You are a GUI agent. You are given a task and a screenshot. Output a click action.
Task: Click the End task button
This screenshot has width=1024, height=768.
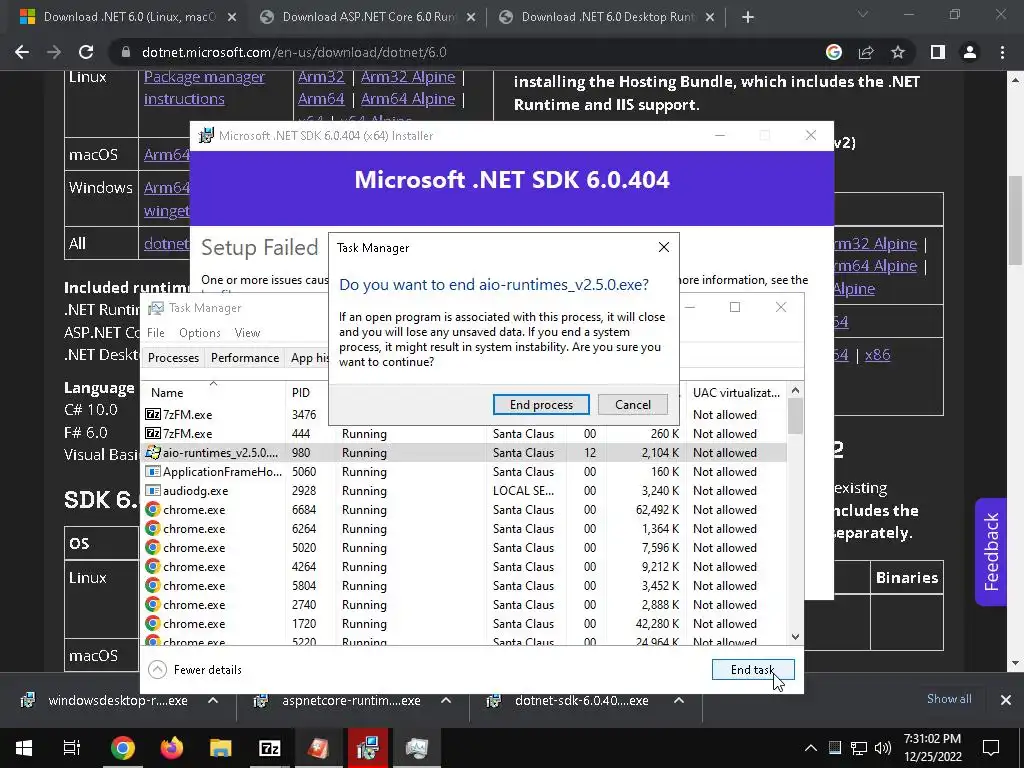click(752, 669)
